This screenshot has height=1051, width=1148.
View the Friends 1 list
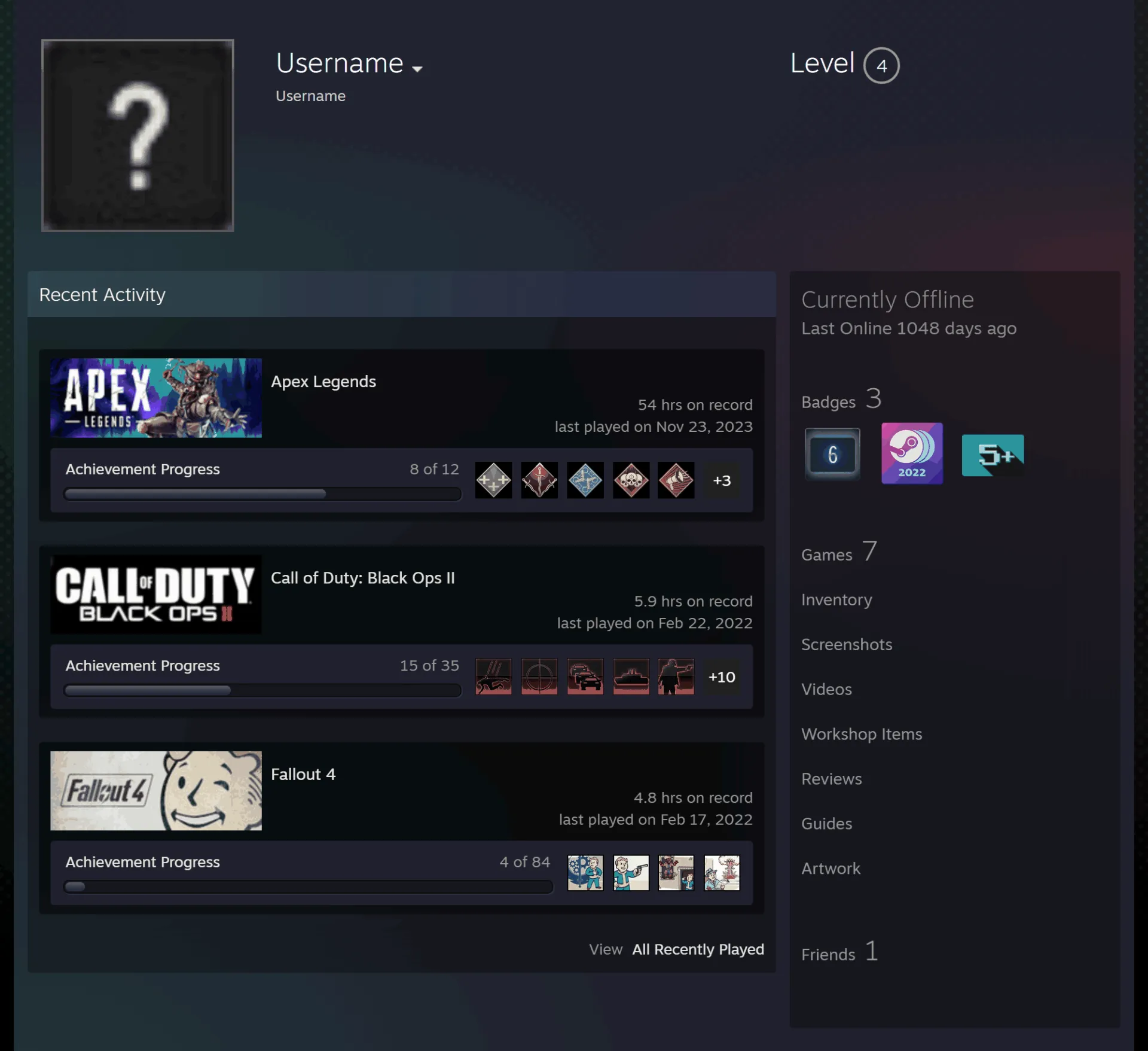click(839, 952)
